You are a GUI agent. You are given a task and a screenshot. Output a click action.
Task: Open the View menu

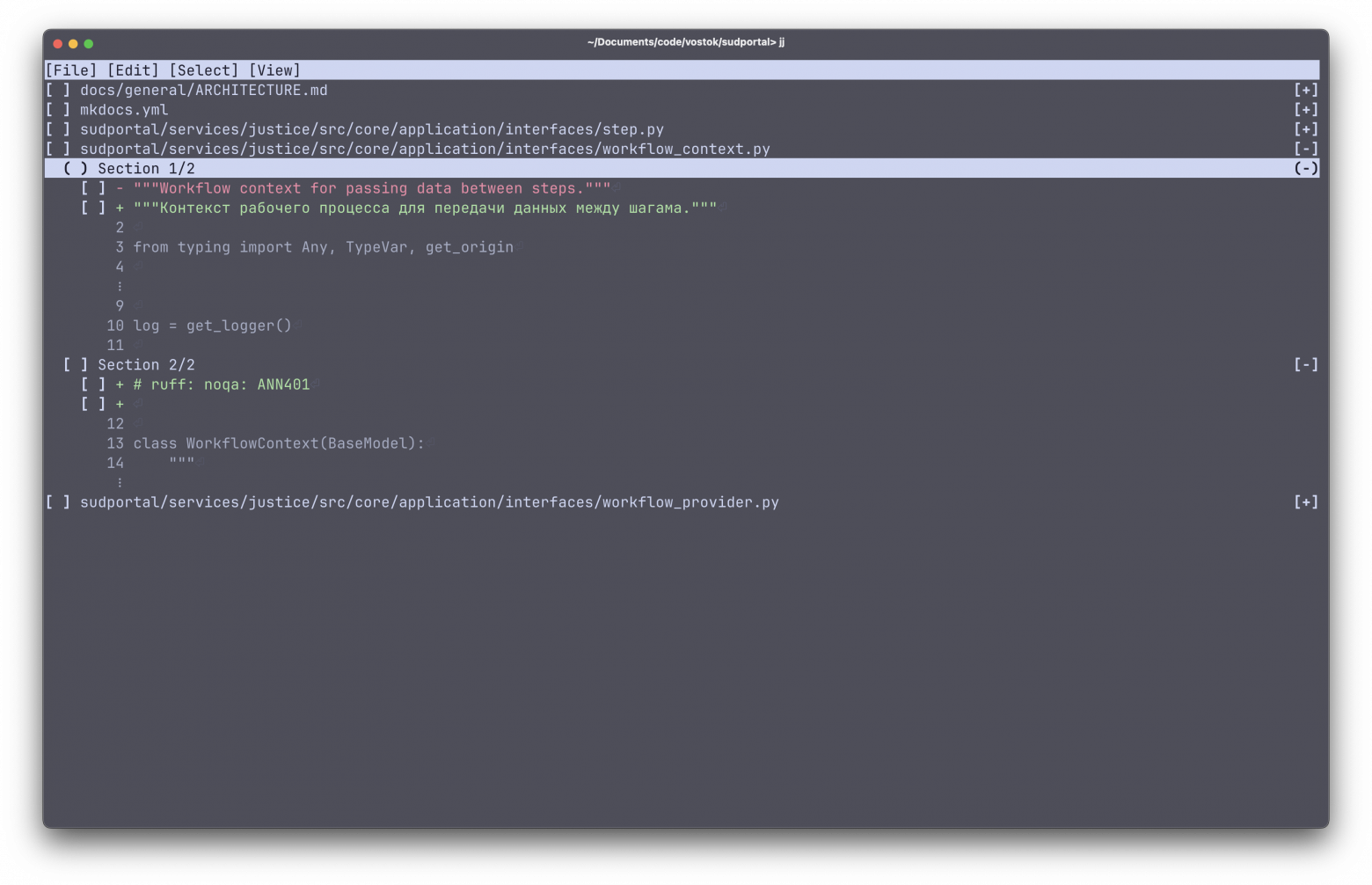point(274,70)
